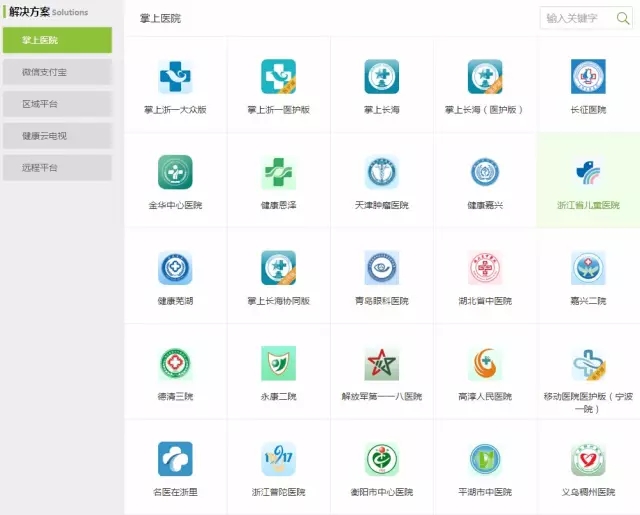
Task: Click the 掌上浙一大众版 label text
Action: pos(175,110)
